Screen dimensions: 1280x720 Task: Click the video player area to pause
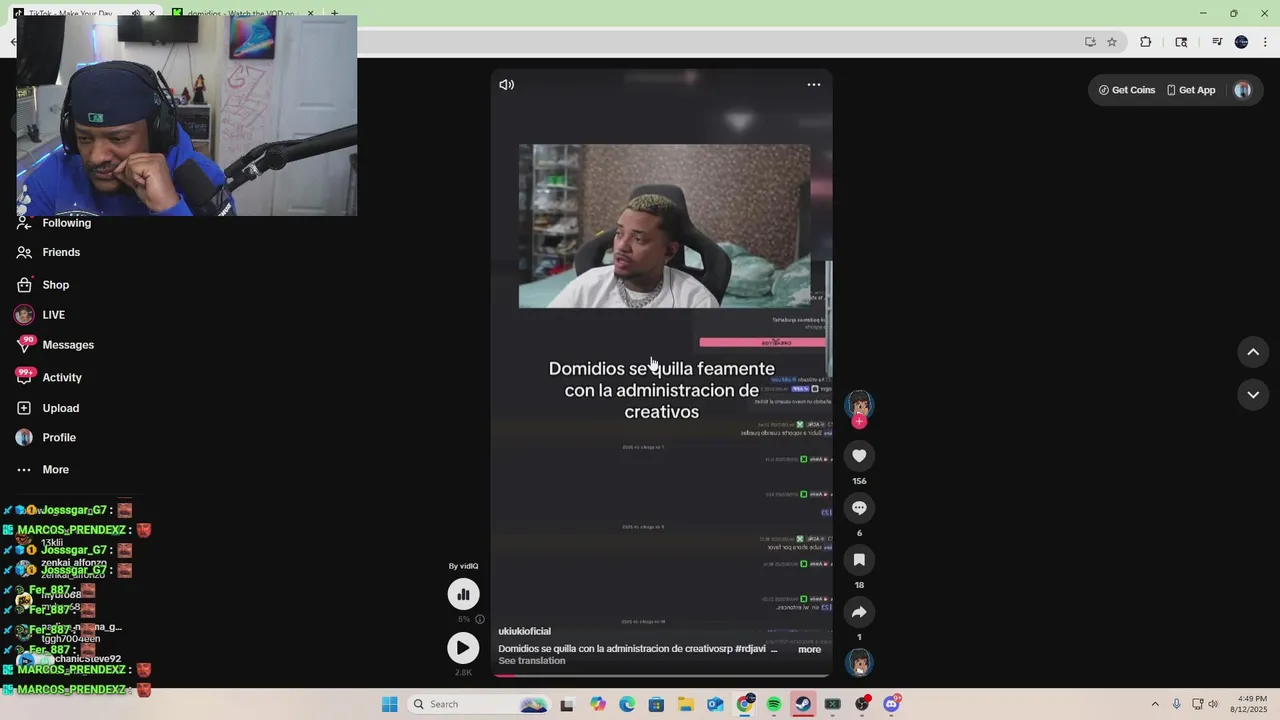pyautogui.click(x=662, y=372)
